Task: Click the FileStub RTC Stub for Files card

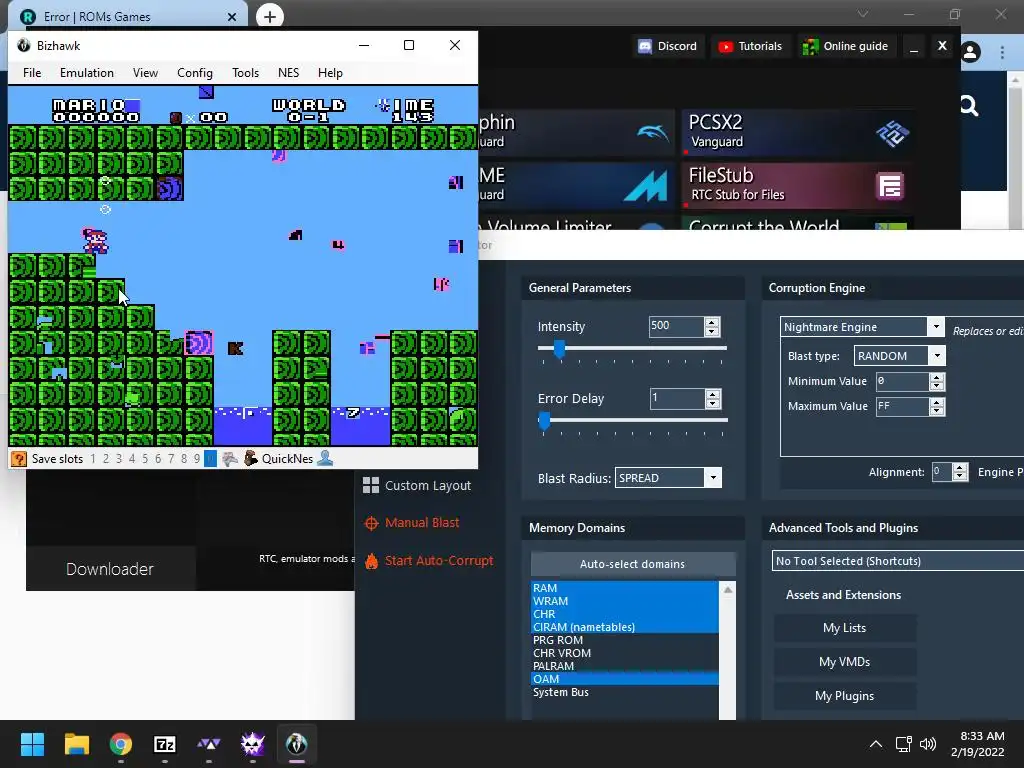Action: [x=797, y=185]
